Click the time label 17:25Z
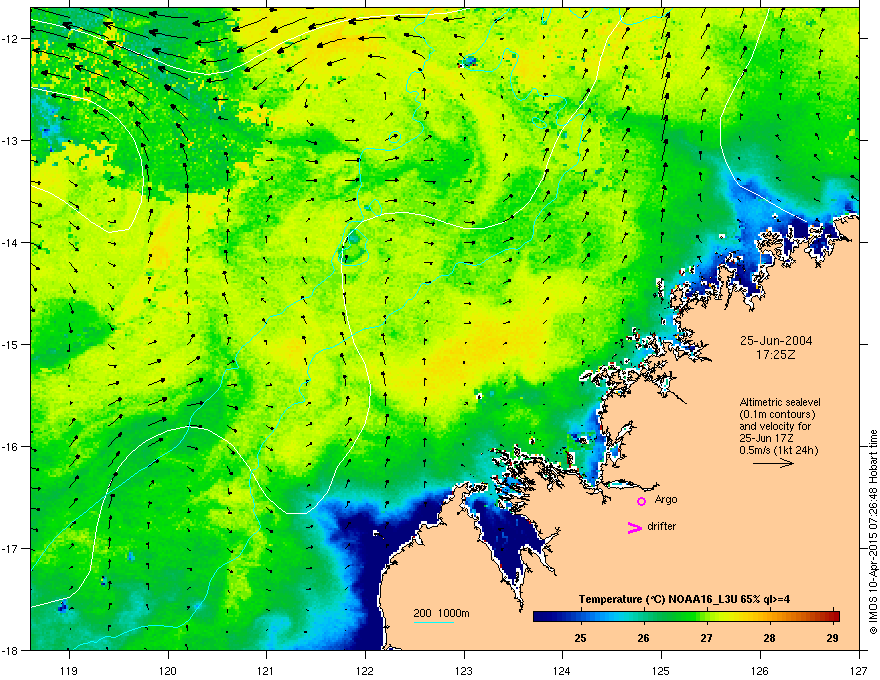Screen dimensions: 880x680 click(776, 355)
